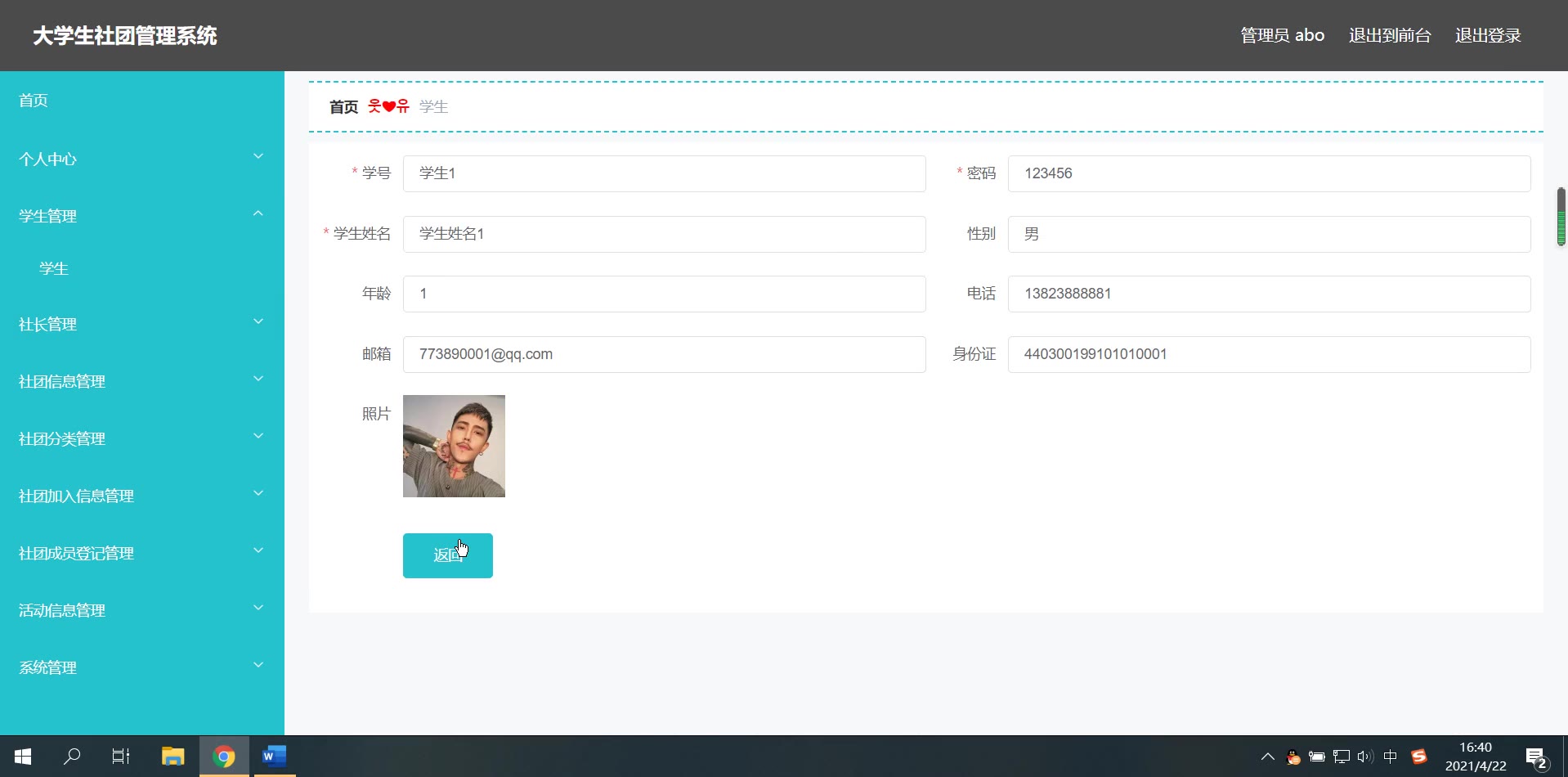Image resolution: width=1568 pixels, height=777 pixels.
Task: Click the 性别 field showing 男
Action: click(x=1270, y=234)
